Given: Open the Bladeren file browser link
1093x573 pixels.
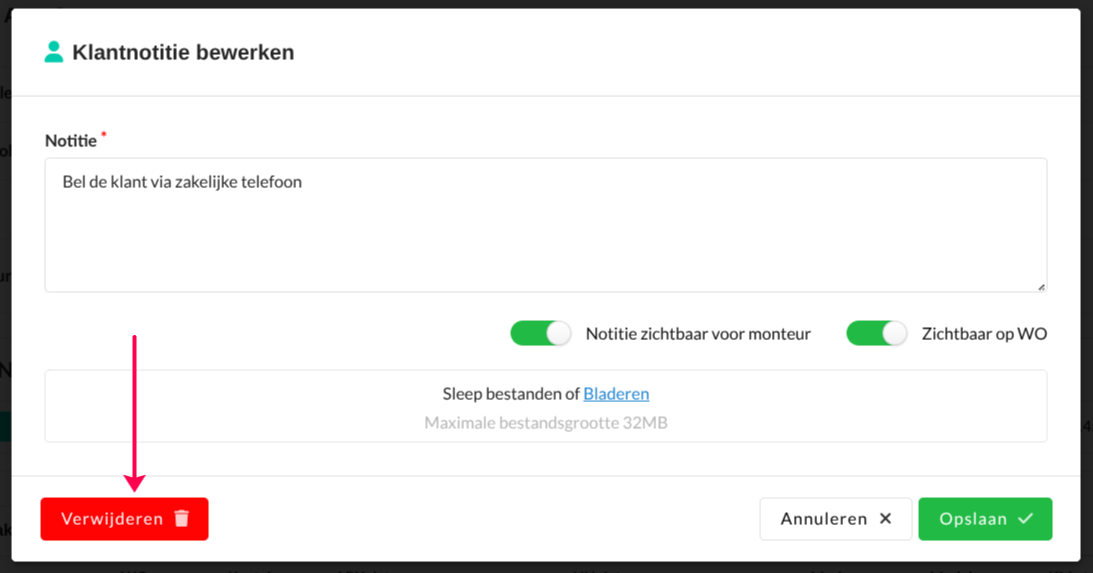Looking at the screenshot, I should [616, 394].
